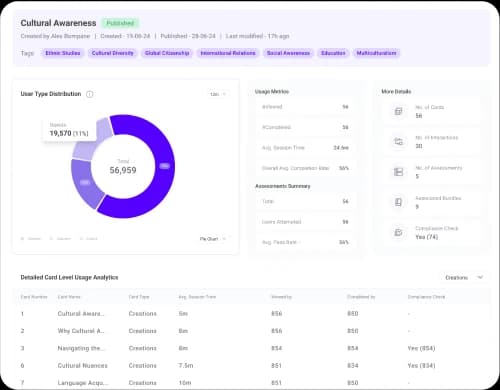Click the Detailed Card Level Usage Analytics heading
The image size is (500, 390).
point(69,277)
